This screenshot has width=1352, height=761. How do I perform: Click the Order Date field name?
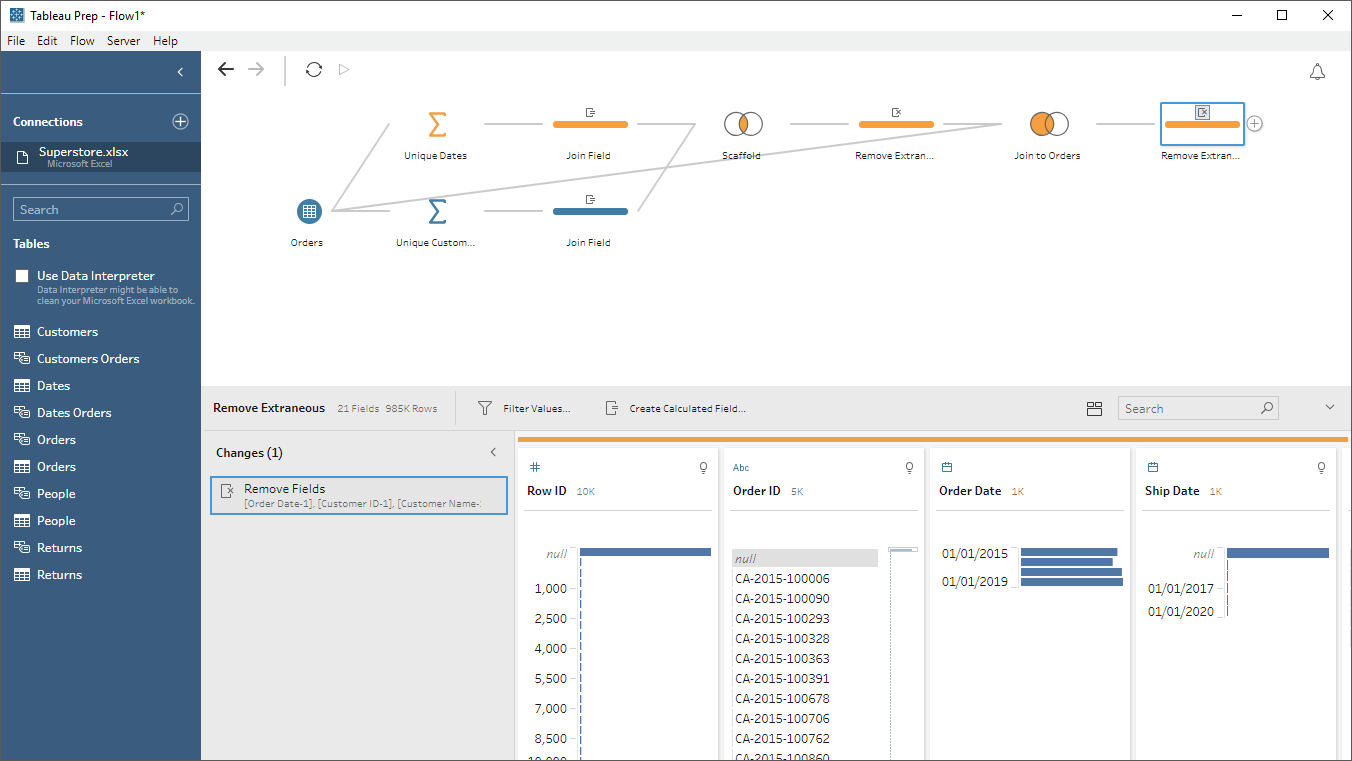coord(970,491)
